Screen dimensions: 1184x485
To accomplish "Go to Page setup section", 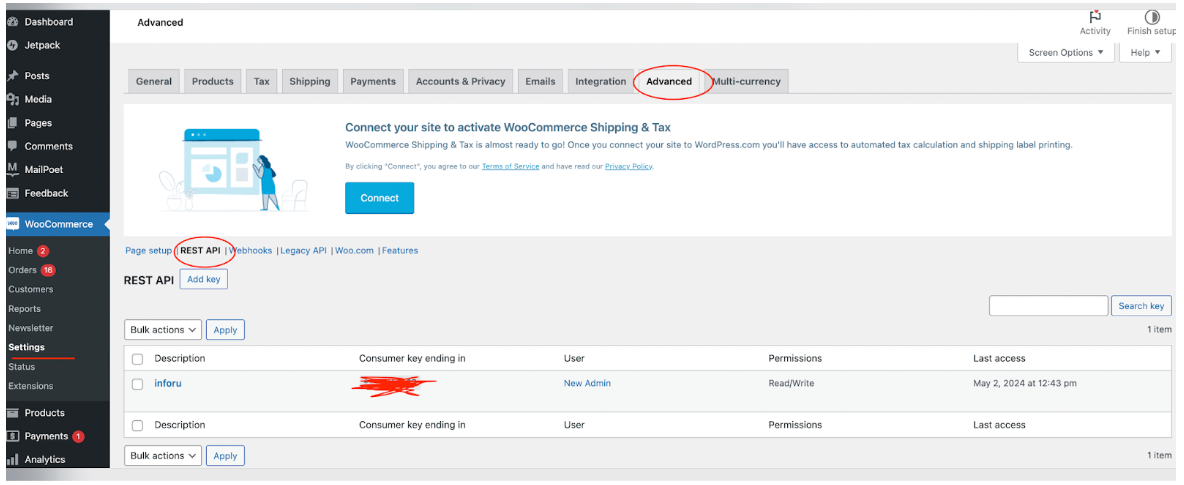I will point(149,251).
